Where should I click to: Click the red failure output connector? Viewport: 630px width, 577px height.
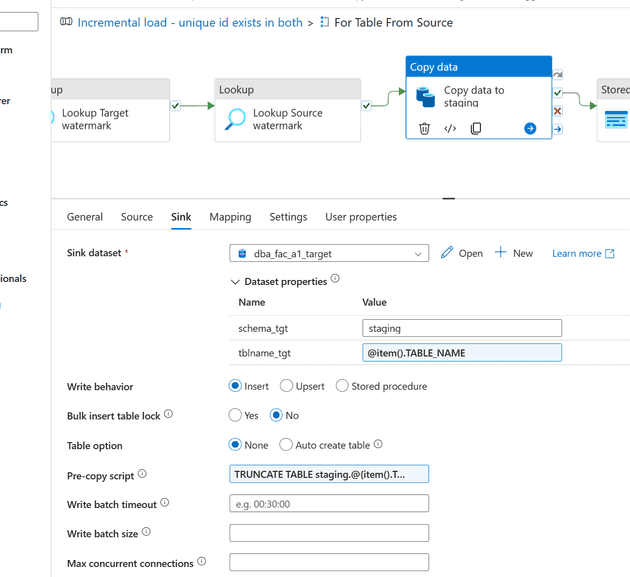click(x=558, y=111)
